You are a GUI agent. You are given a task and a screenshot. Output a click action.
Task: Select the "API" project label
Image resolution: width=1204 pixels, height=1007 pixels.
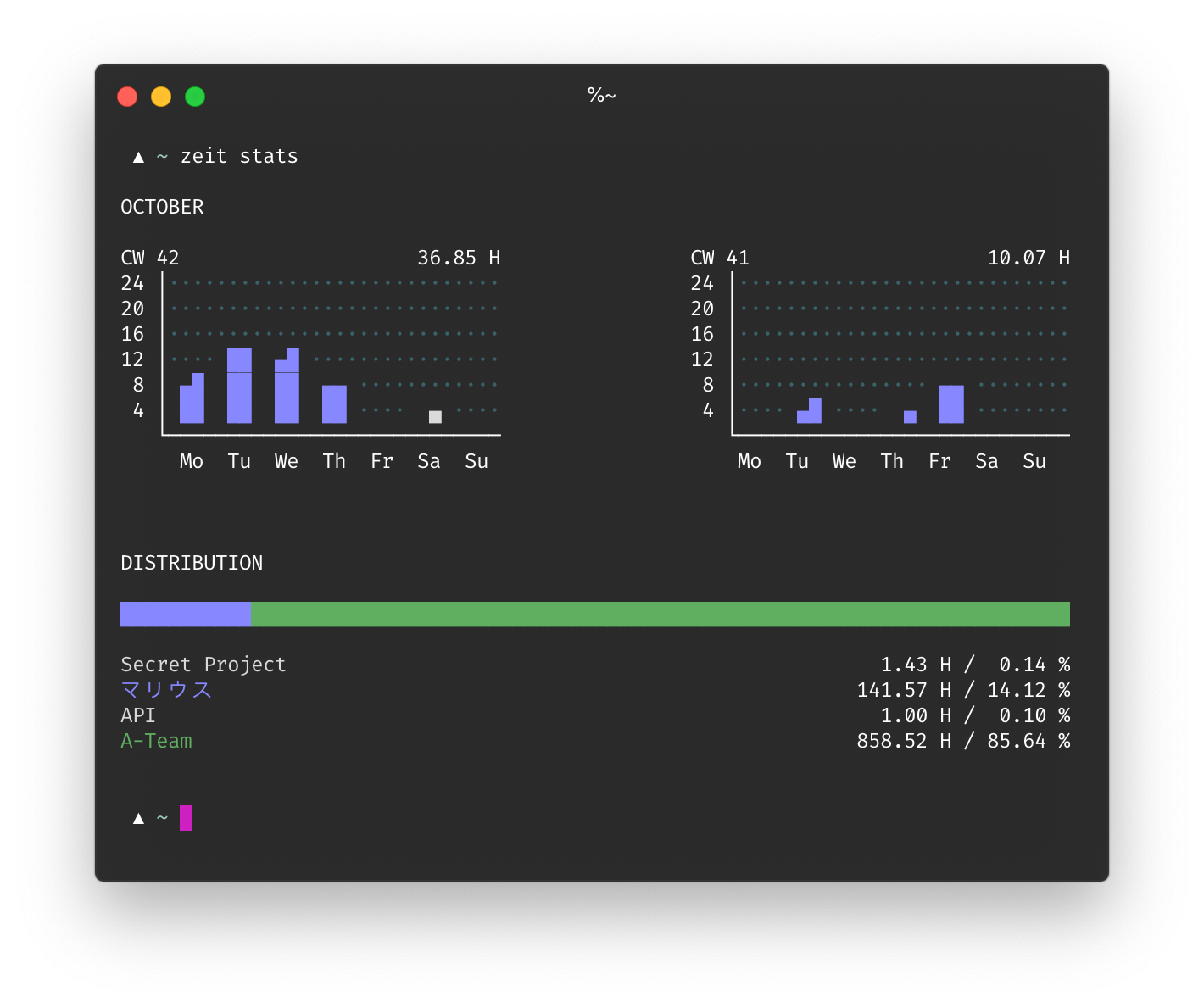138,715
